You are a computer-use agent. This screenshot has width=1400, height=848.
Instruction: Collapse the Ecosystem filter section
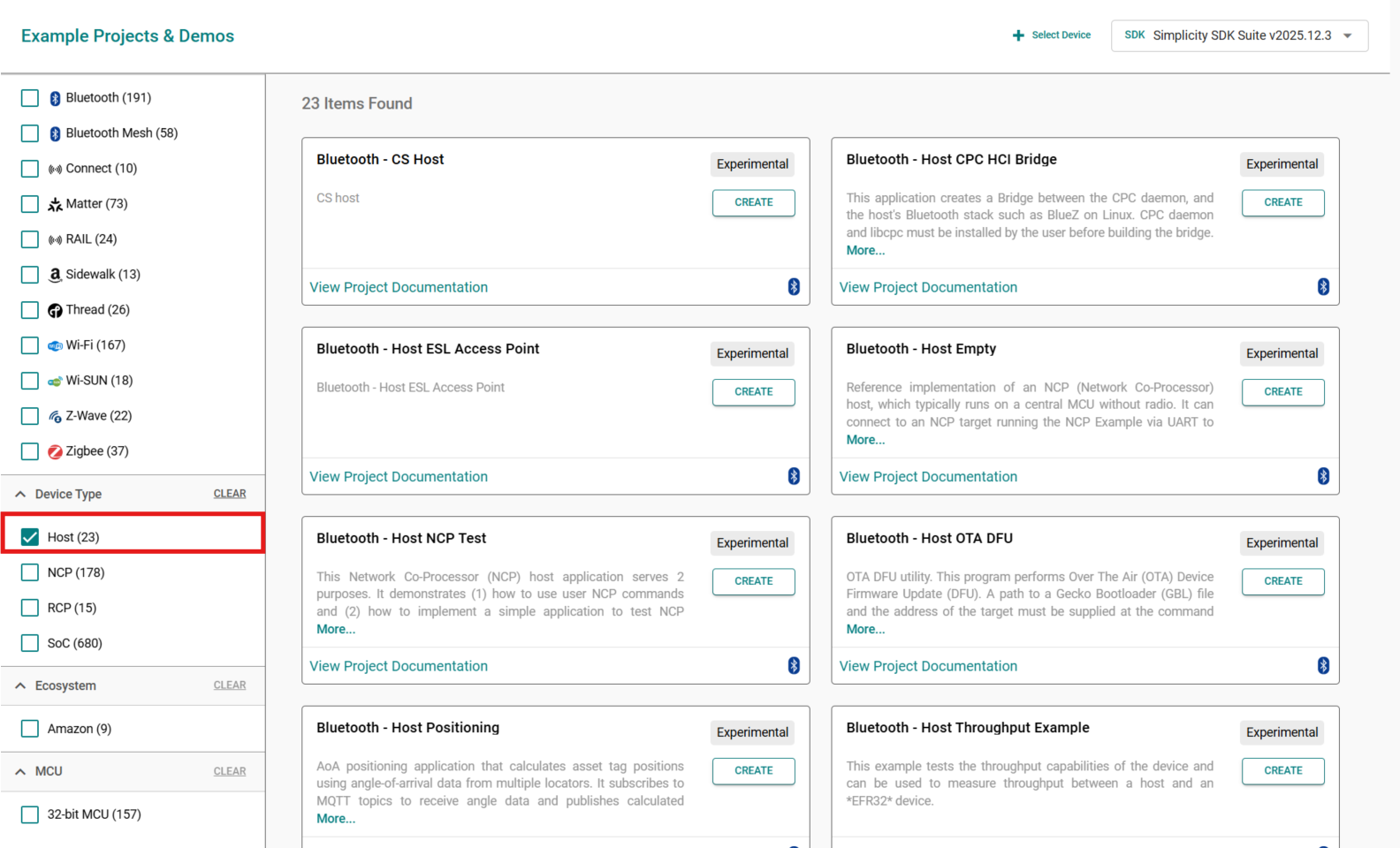(x=20, y=685)
